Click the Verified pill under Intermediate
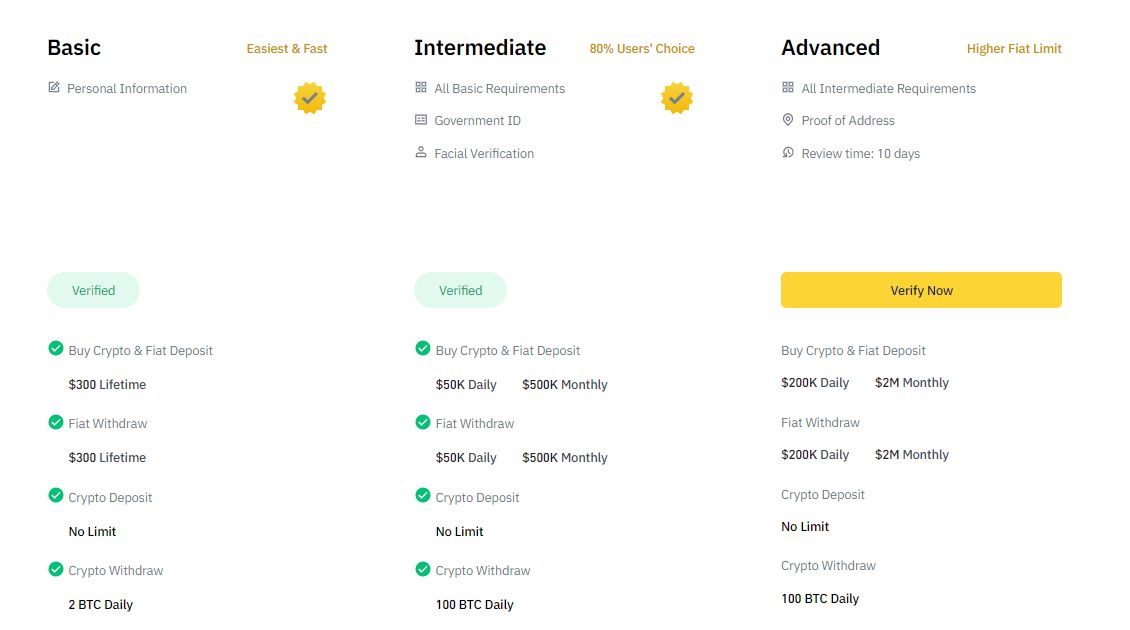This screenshot has height=630, width=1130. 460,290
